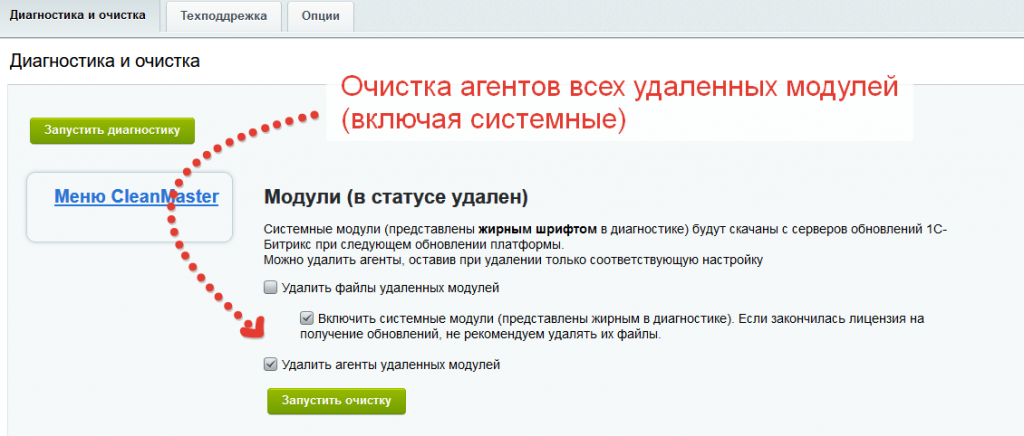Select the Диагностика и очистка tab
The width and height of the screenshot is (1024, 436).
pos(78,17)
